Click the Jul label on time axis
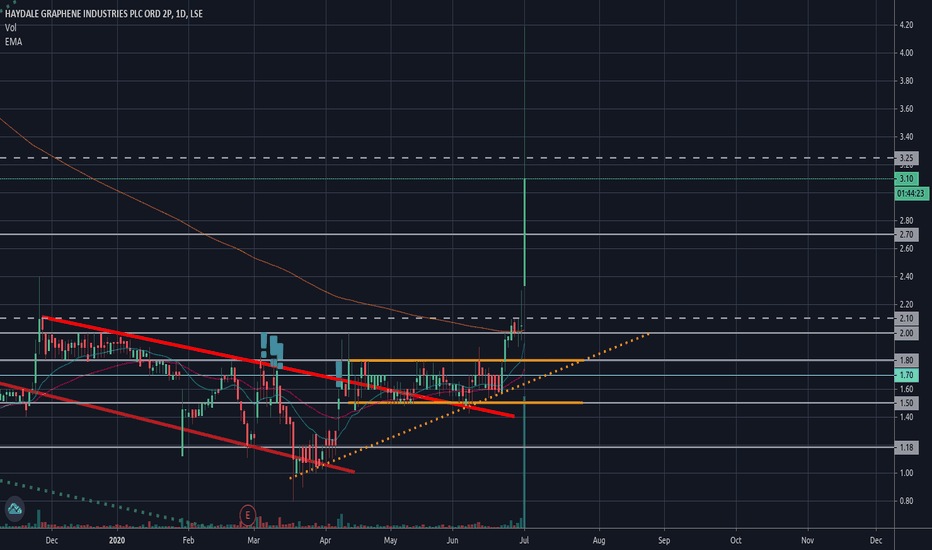 tap(524, 540)
